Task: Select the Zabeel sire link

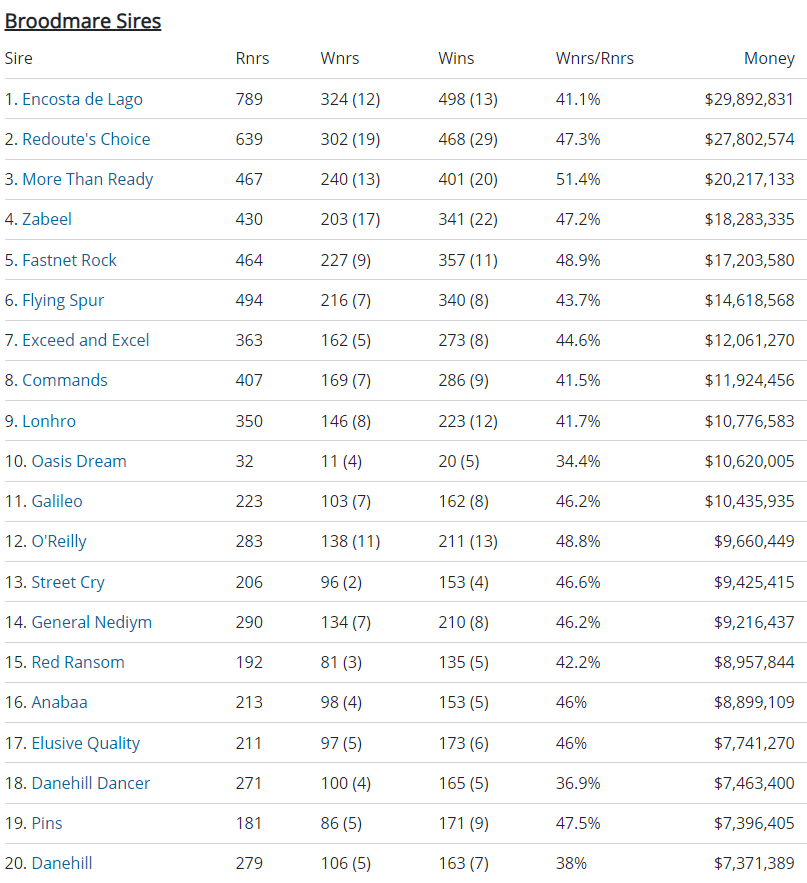Action: [47, 219]
